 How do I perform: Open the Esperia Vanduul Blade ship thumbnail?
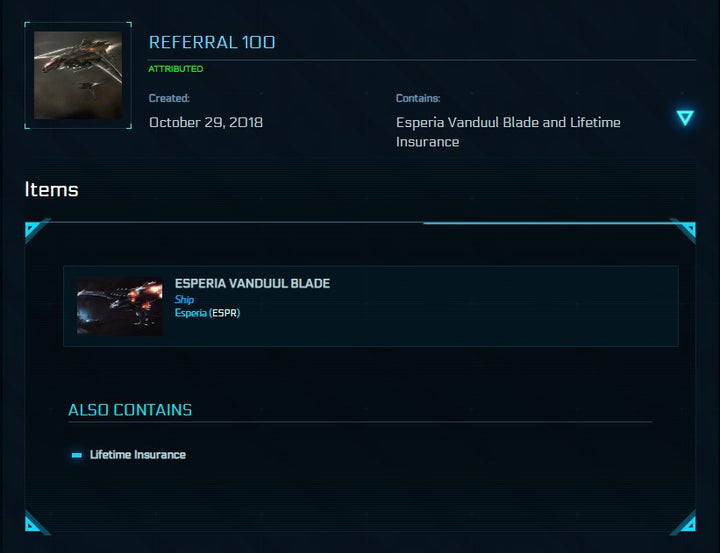[120, 306]
